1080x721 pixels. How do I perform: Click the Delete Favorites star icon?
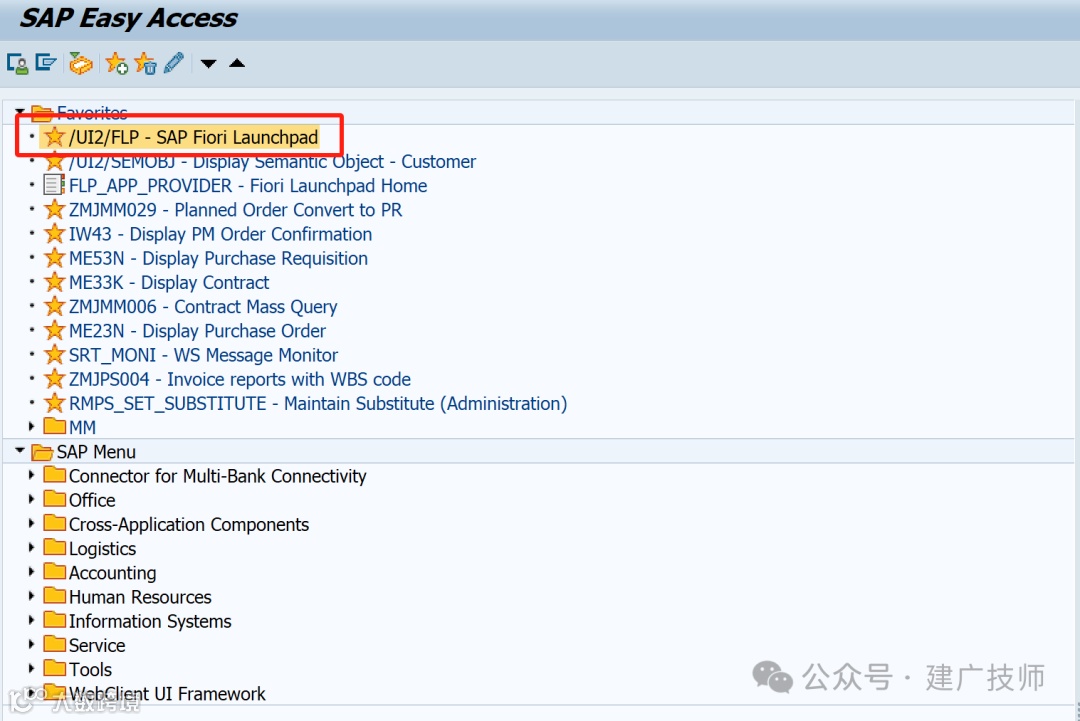[x=146, y=63]
